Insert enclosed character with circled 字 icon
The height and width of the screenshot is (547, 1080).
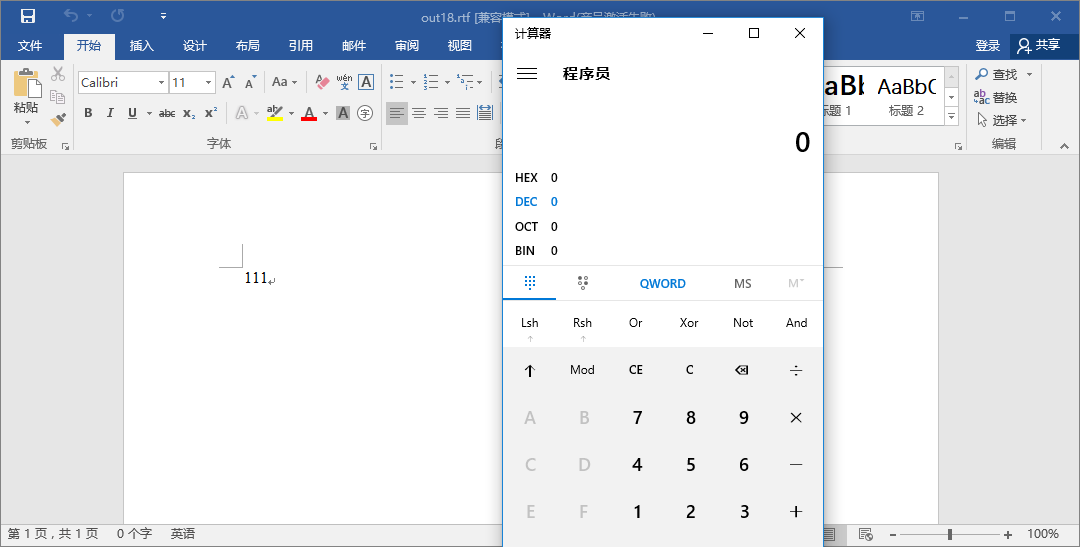(x=365, y=113)
